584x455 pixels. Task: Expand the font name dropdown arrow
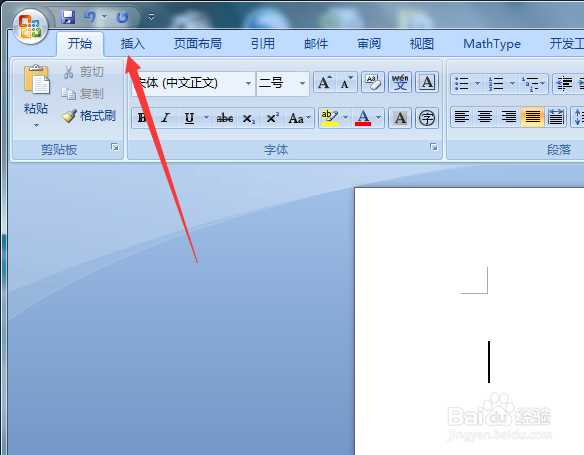248,83
